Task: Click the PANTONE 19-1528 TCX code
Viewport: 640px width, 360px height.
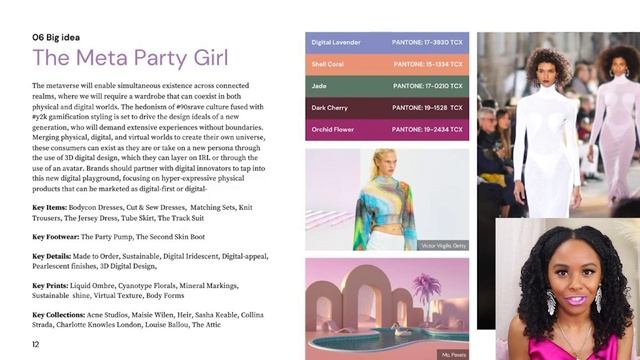Action: coord(427,108)
